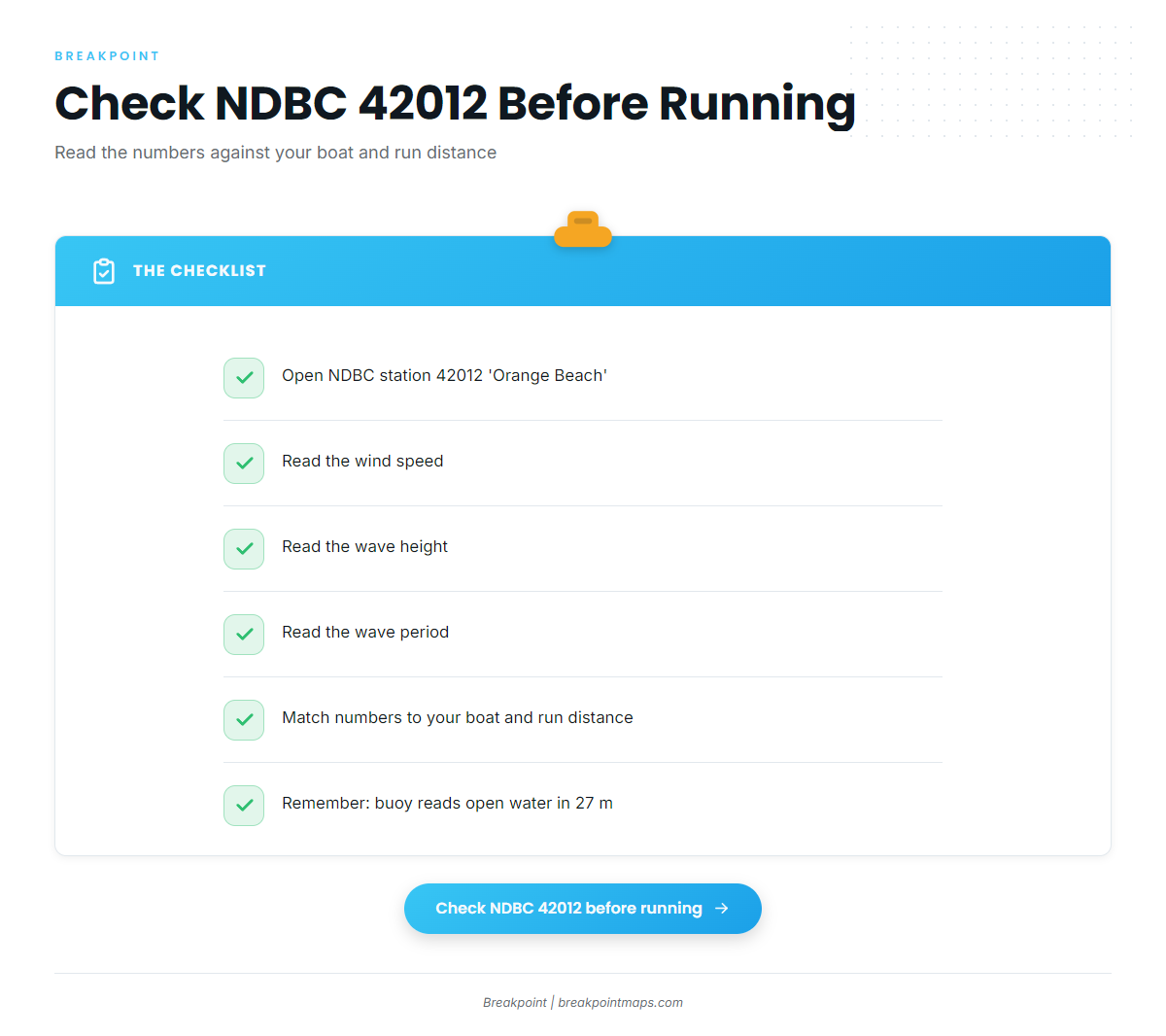Click the arrow icon in the blue button

pyautogui.click(x=721, y=909)
